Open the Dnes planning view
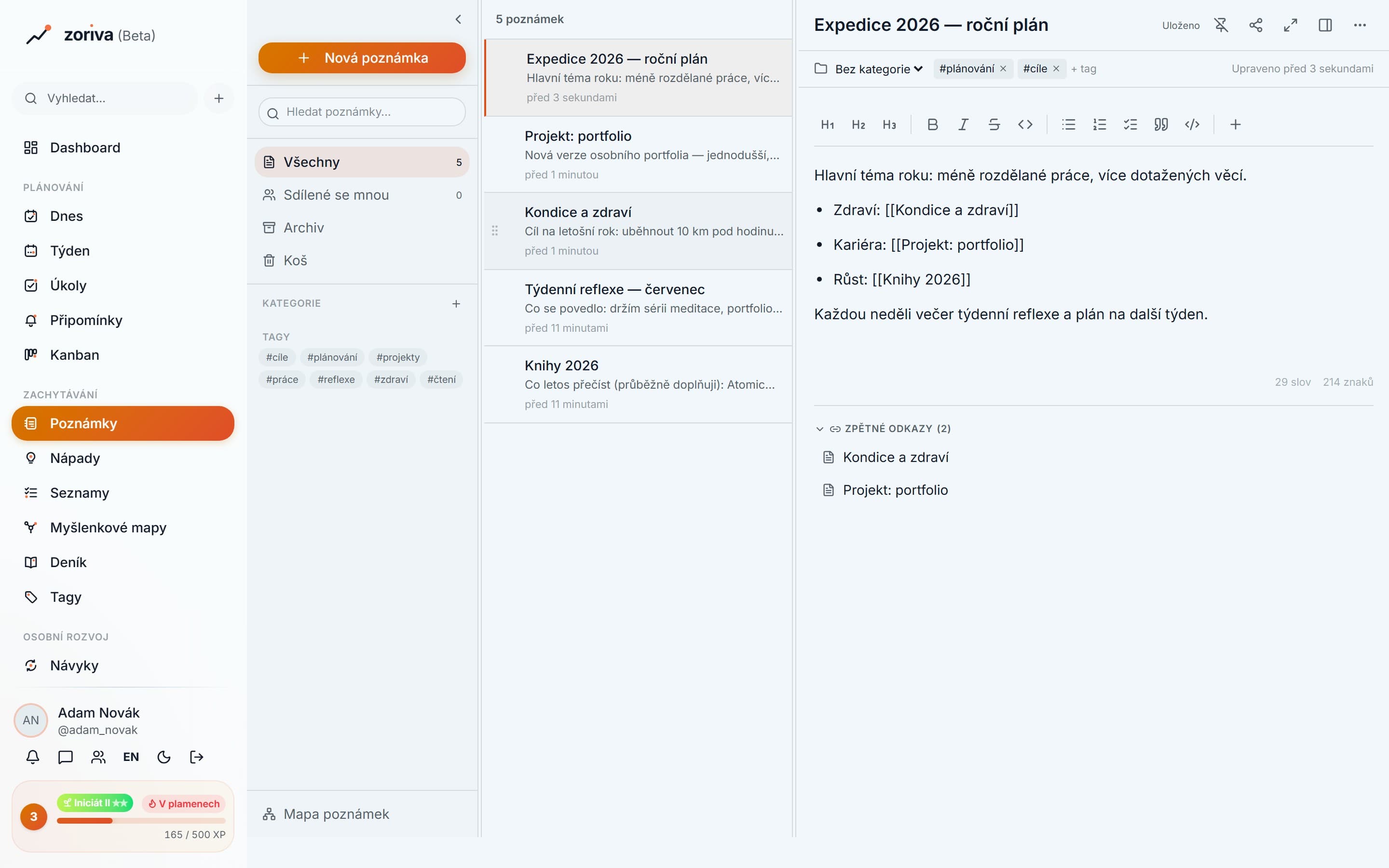 click(x=123, y=217)
